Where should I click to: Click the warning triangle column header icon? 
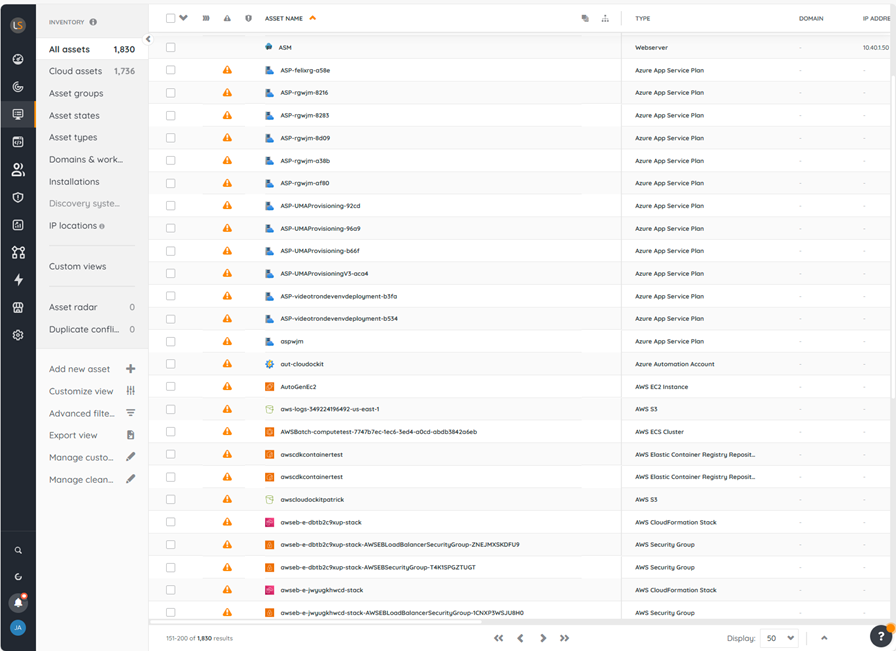click(227, 18)
